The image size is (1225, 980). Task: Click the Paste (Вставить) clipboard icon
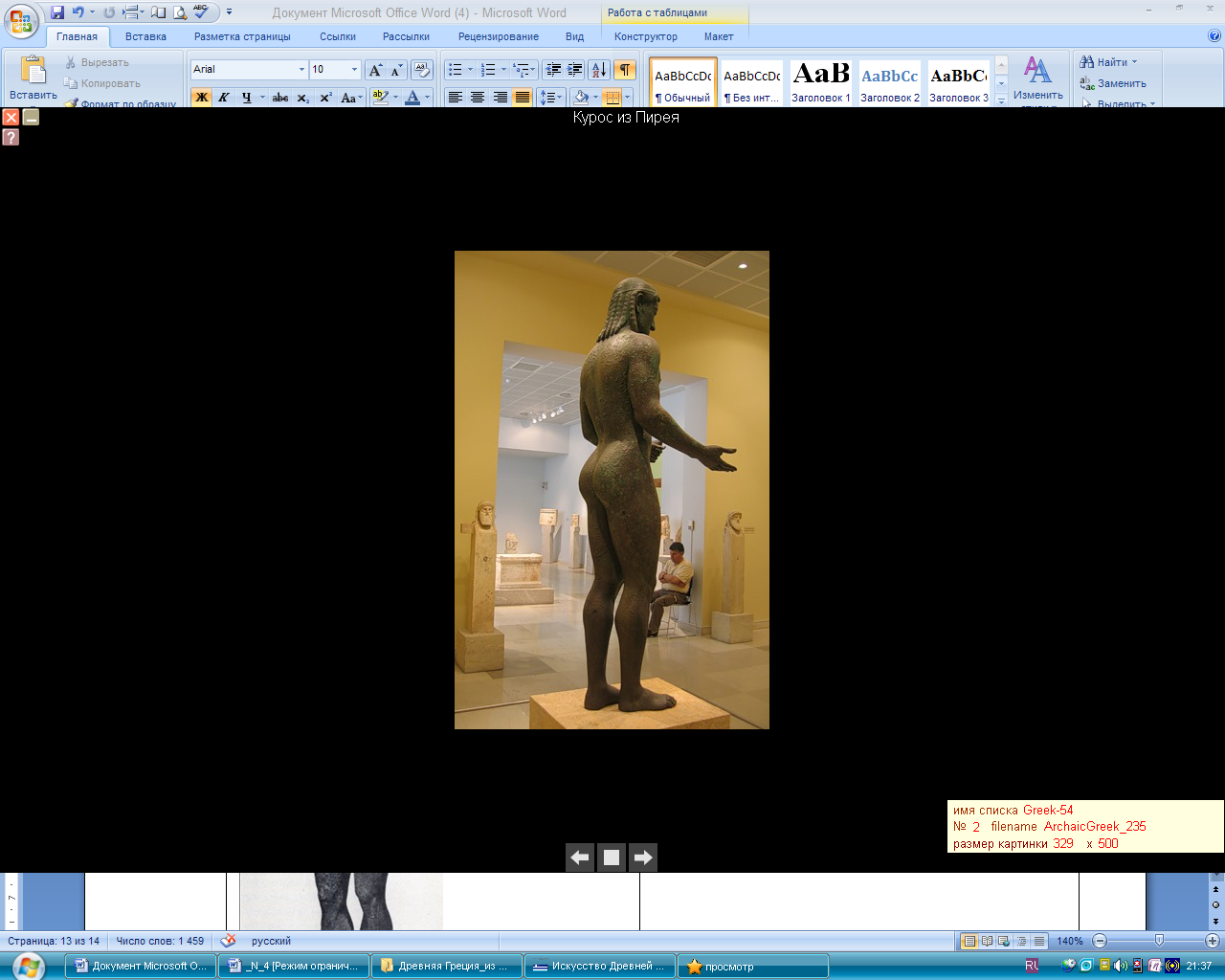[33, 71]
